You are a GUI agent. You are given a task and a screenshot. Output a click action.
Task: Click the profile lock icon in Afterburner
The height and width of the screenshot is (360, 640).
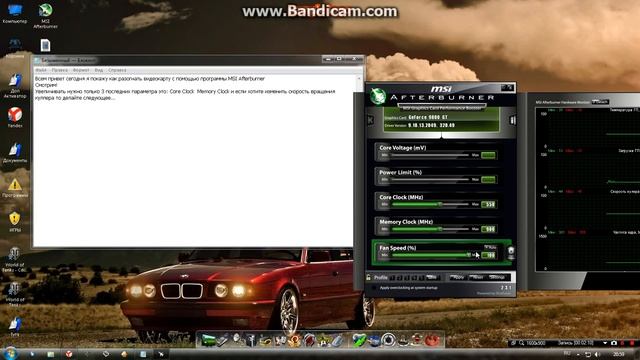click(x=369, y=277)
